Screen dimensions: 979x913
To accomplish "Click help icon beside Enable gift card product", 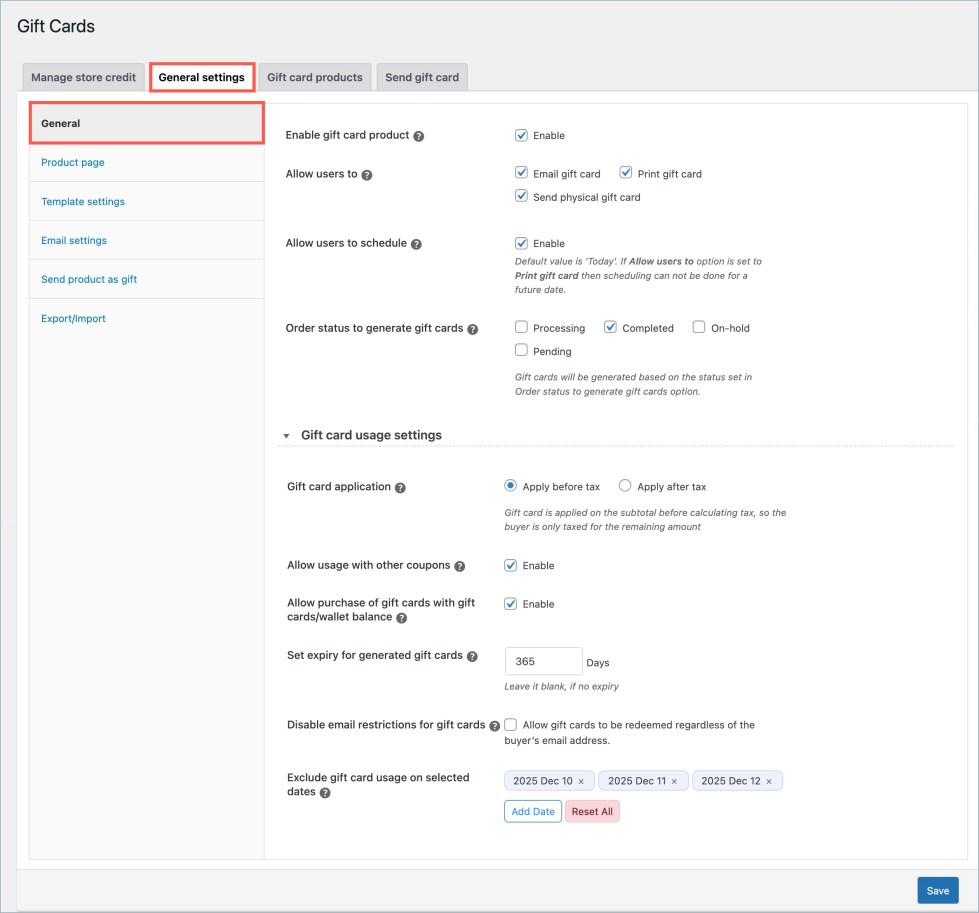I will [x=419, y=136].
